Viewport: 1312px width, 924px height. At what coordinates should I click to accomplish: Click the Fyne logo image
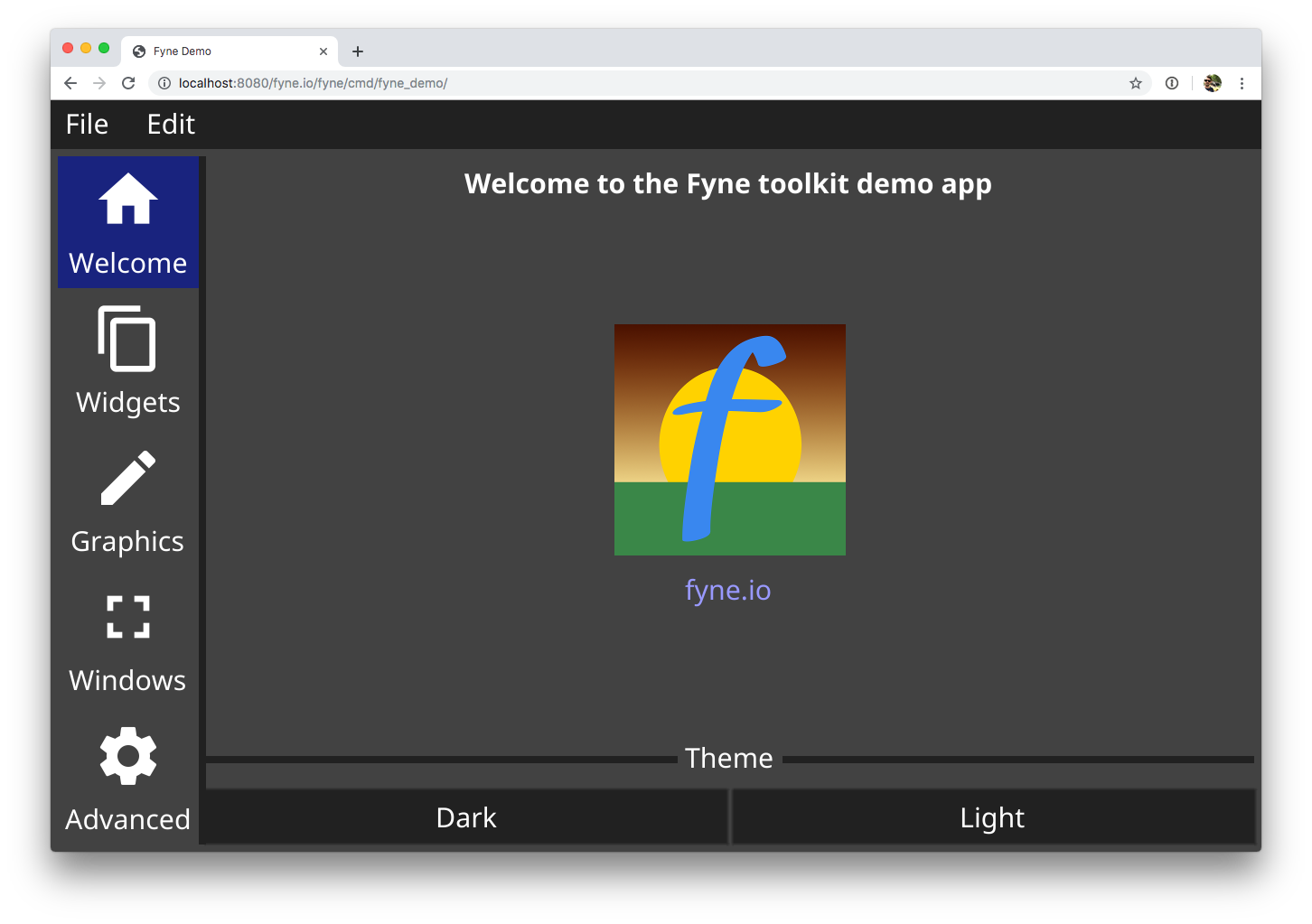point(730,440)
